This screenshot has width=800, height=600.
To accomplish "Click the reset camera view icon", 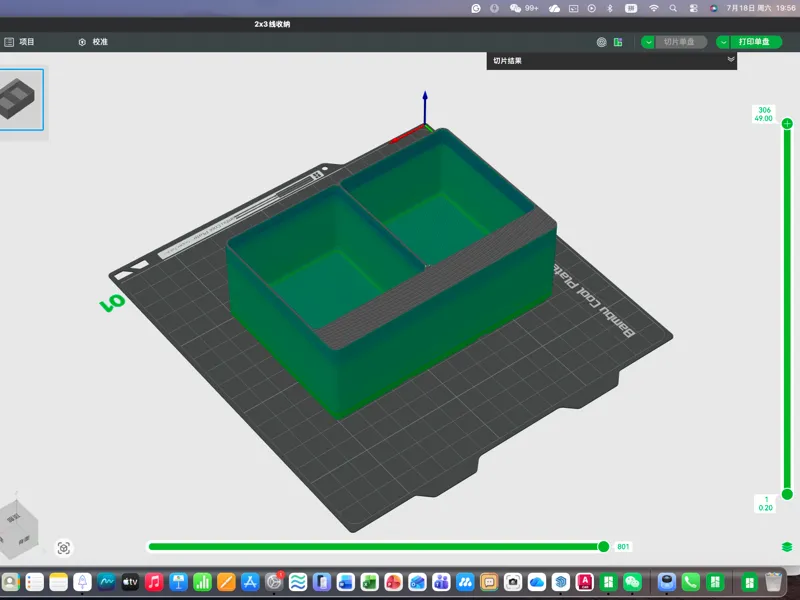I will pyautogui.click(x=64, y=548).
